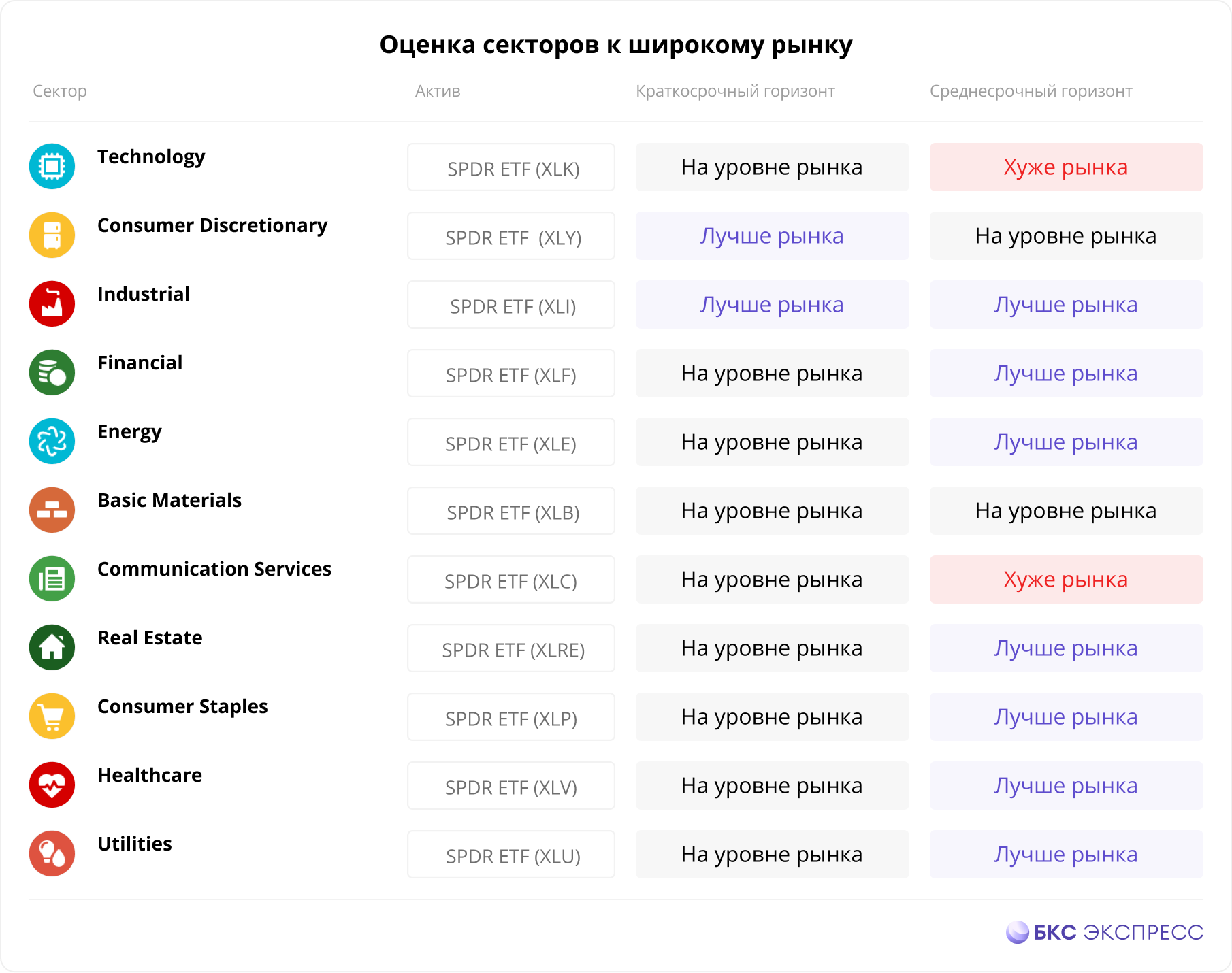Click the Technology chip icon
The width and height of the screenshot is (1232, 973).
pos(52,166)
